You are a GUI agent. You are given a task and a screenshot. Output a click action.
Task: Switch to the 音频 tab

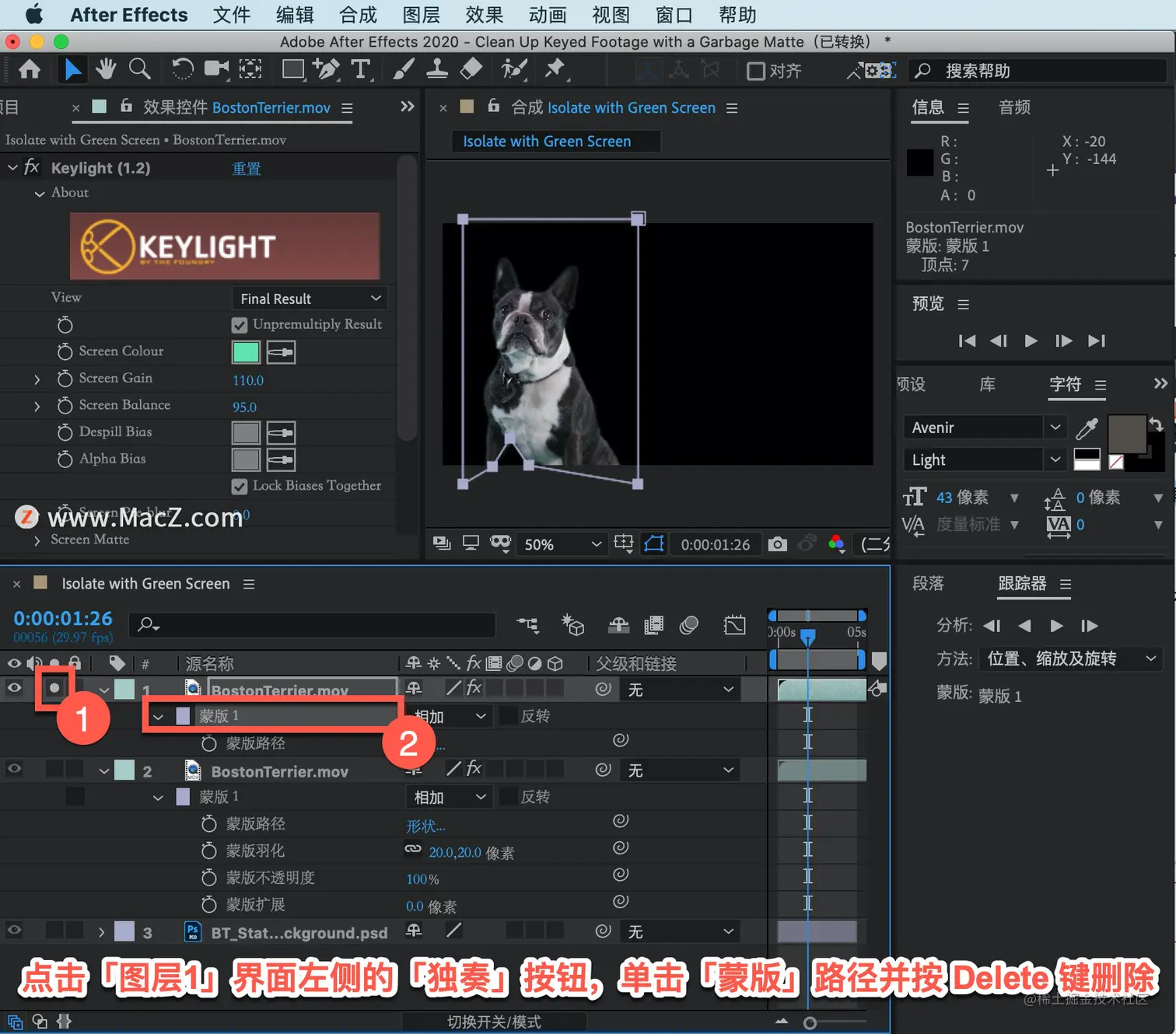click(x=1014, y=107)
